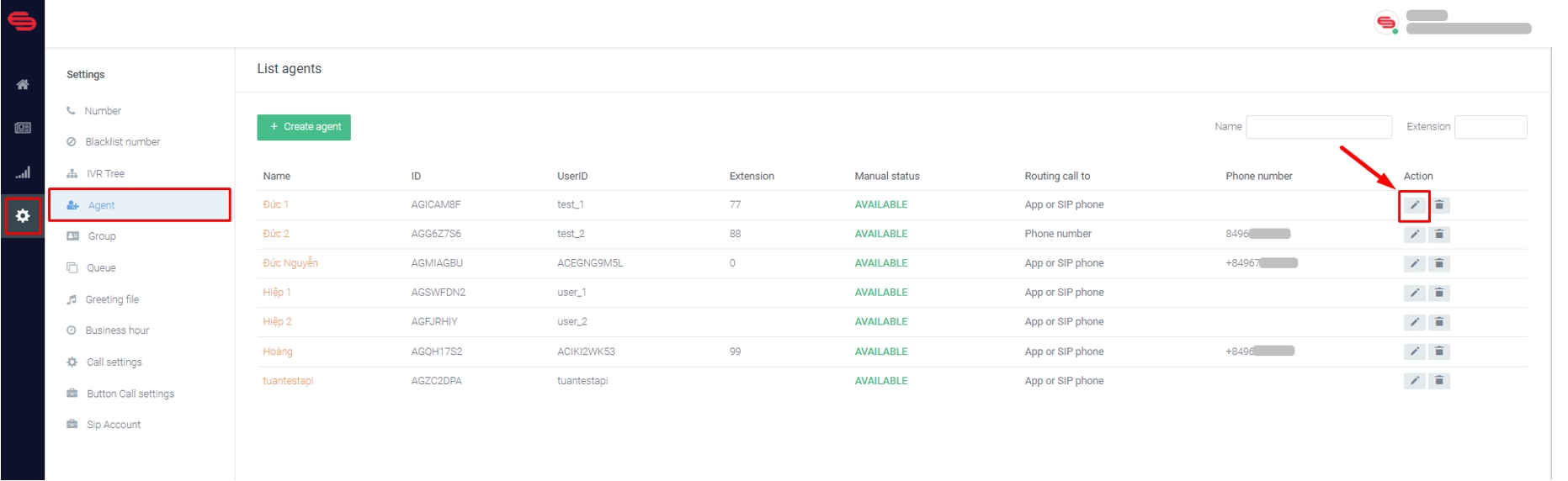1568x481 pixels.
Task: Click the contact card icon in sidebar
Action: 23,128
